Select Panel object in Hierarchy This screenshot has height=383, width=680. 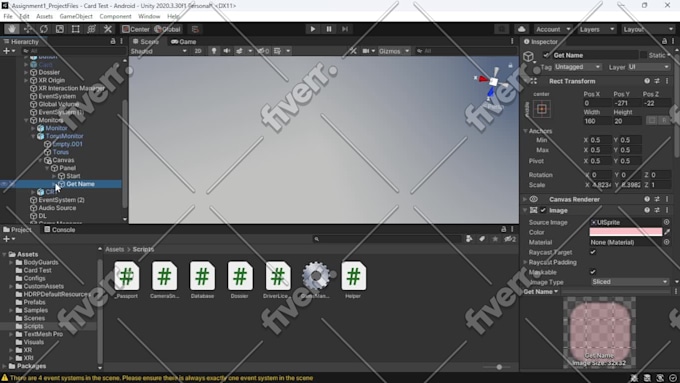[x=68, y=168]
